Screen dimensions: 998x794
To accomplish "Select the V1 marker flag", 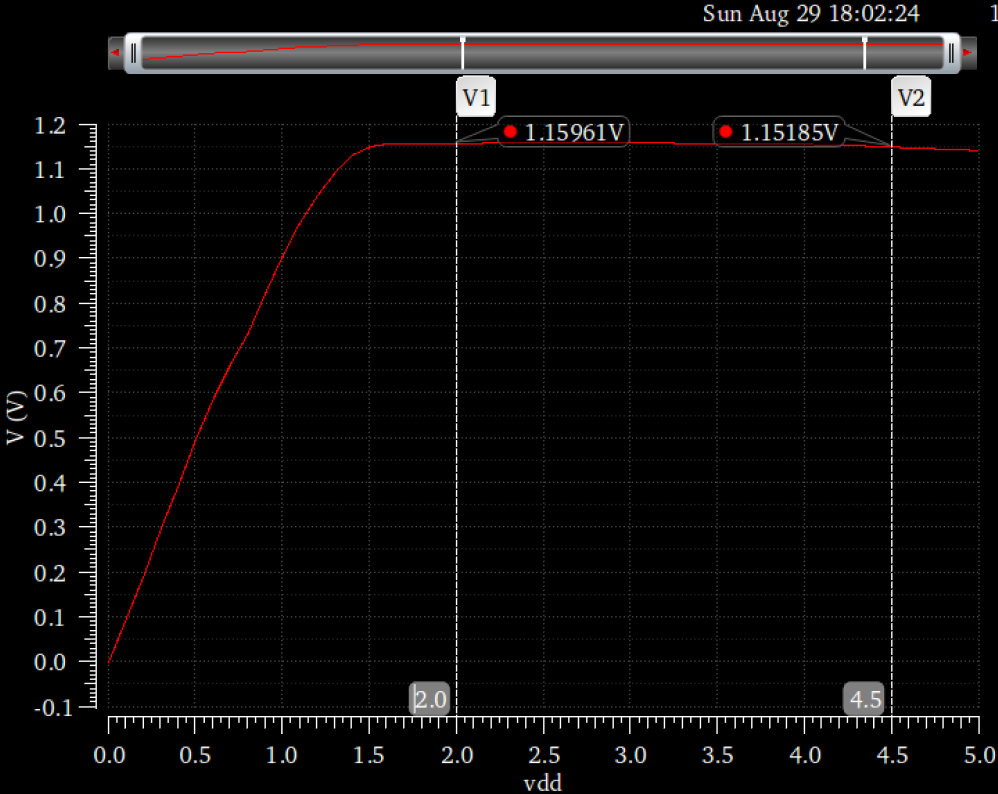I will click(x=476, y=97).
